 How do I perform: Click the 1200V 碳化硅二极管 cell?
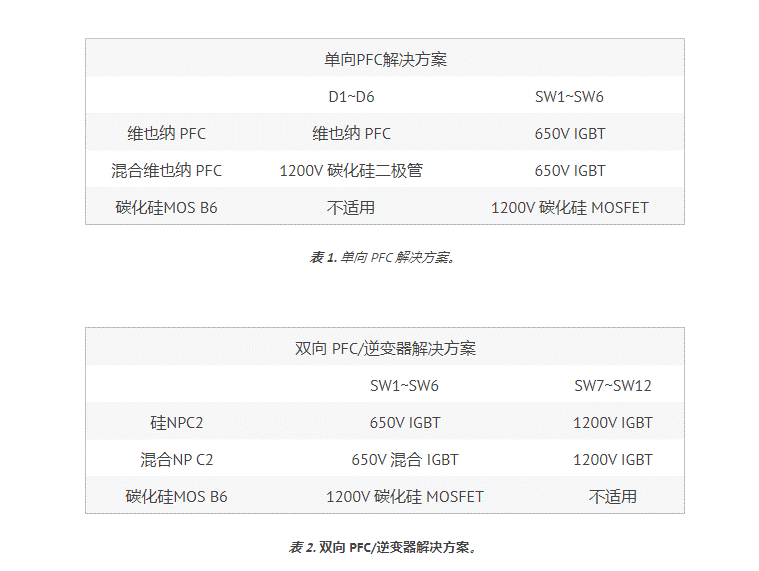coord(351,171)
